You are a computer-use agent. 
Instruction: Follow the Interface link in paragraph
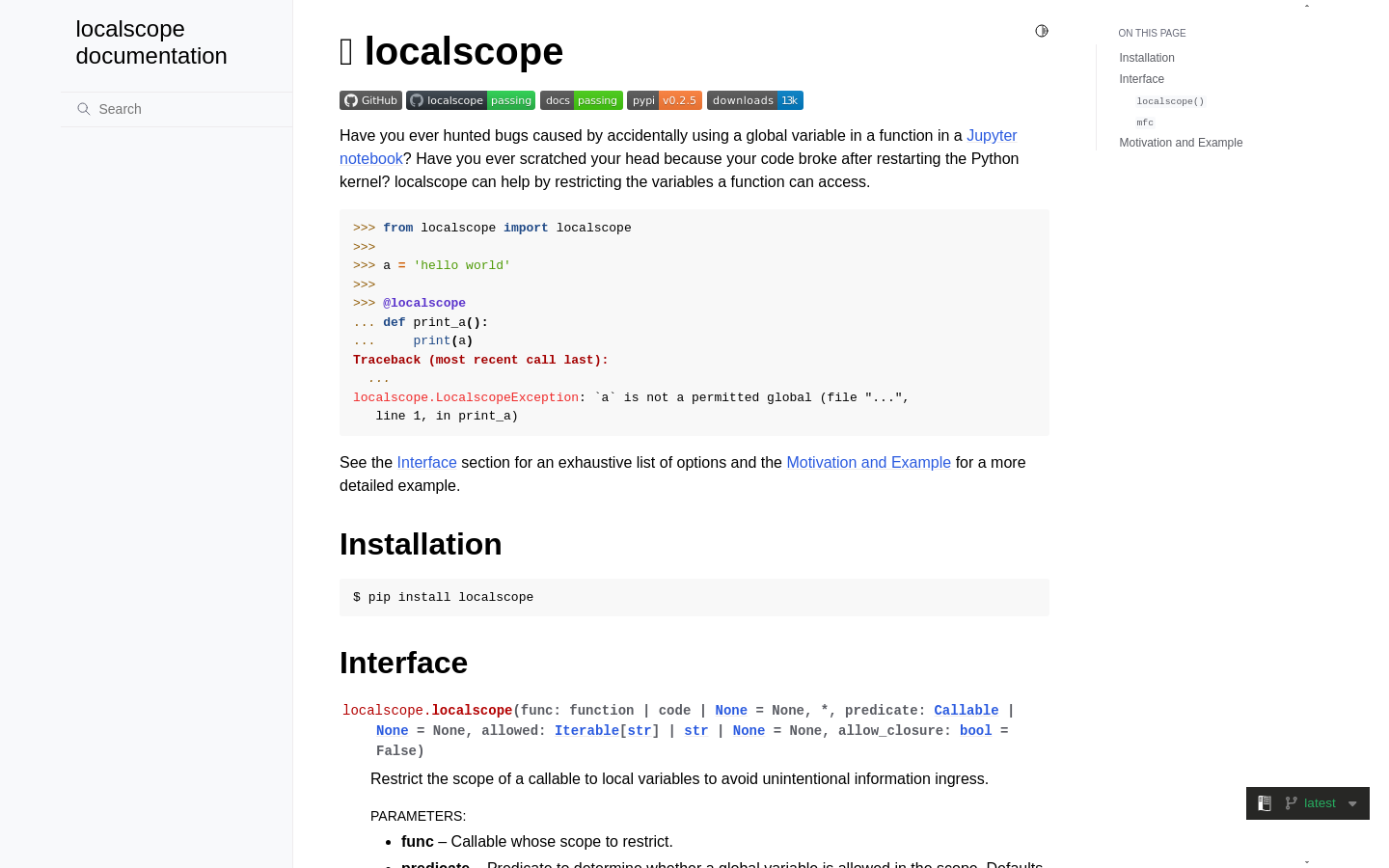(x=426, y=463)
